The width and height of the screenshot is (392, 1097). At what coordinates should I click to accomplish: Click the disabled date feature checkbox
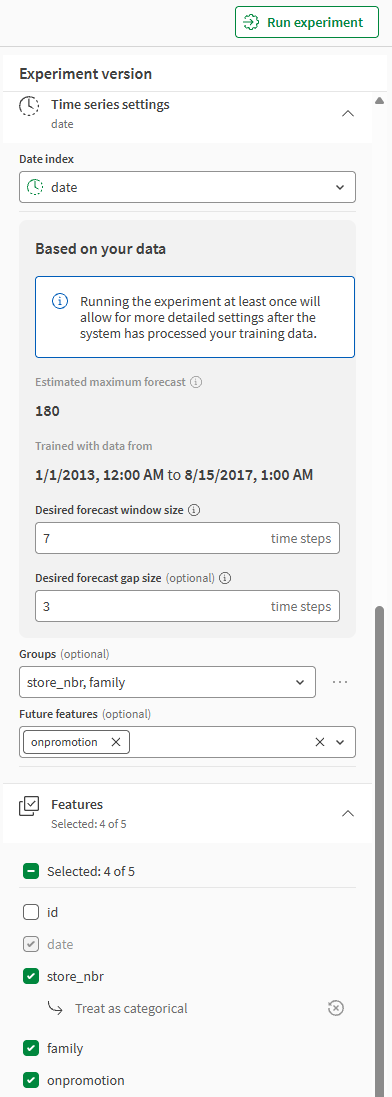click(x=31, y=944)
